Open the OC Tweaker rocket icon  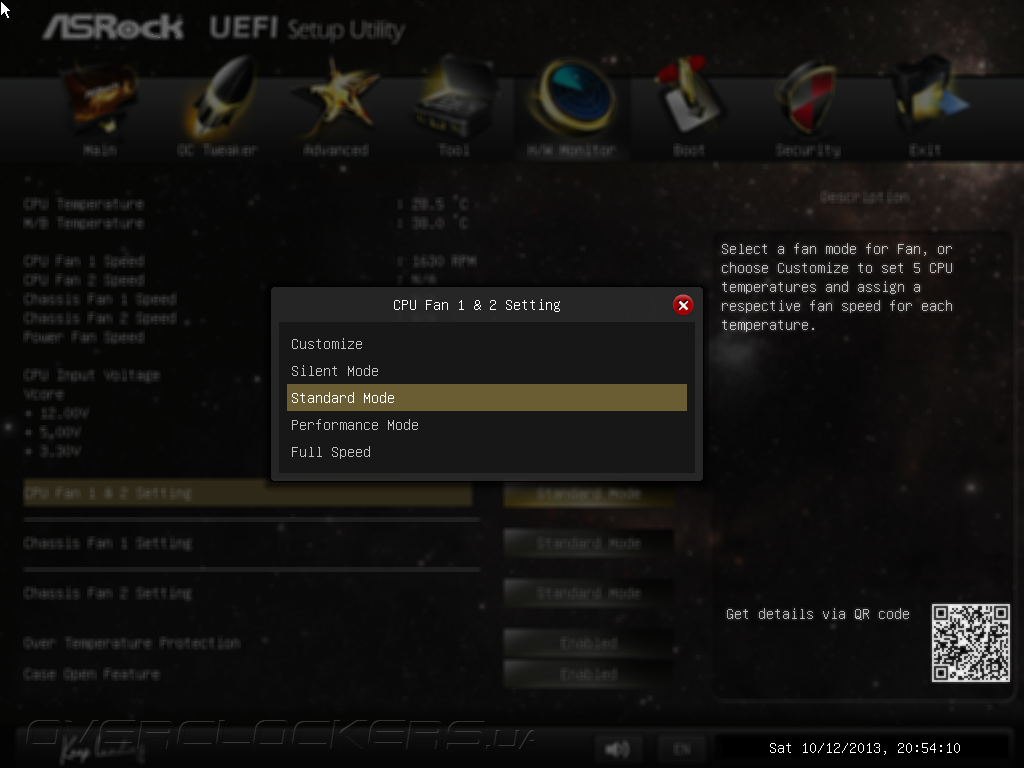[x=218, y=98]
